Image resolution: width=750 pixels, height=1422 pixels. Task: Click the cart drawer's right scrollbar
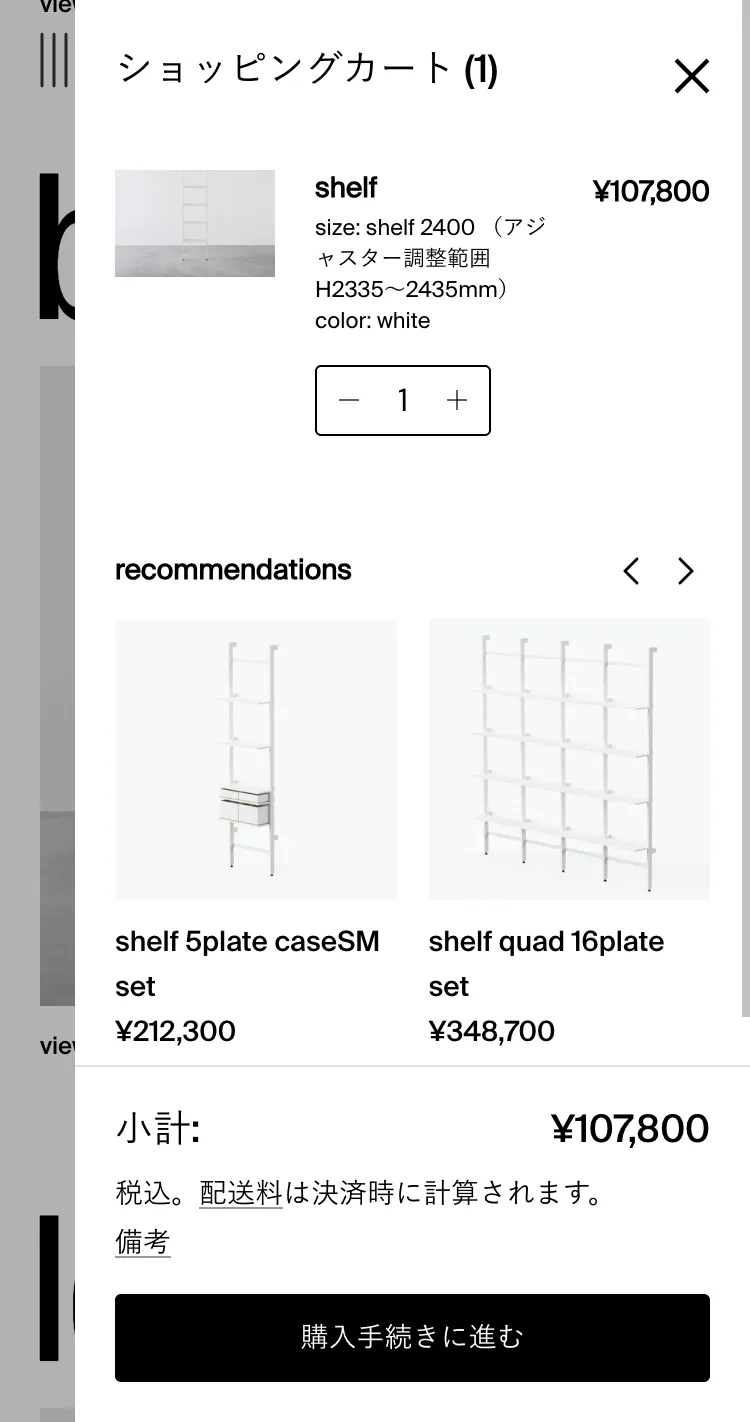[x=745, y=500]
